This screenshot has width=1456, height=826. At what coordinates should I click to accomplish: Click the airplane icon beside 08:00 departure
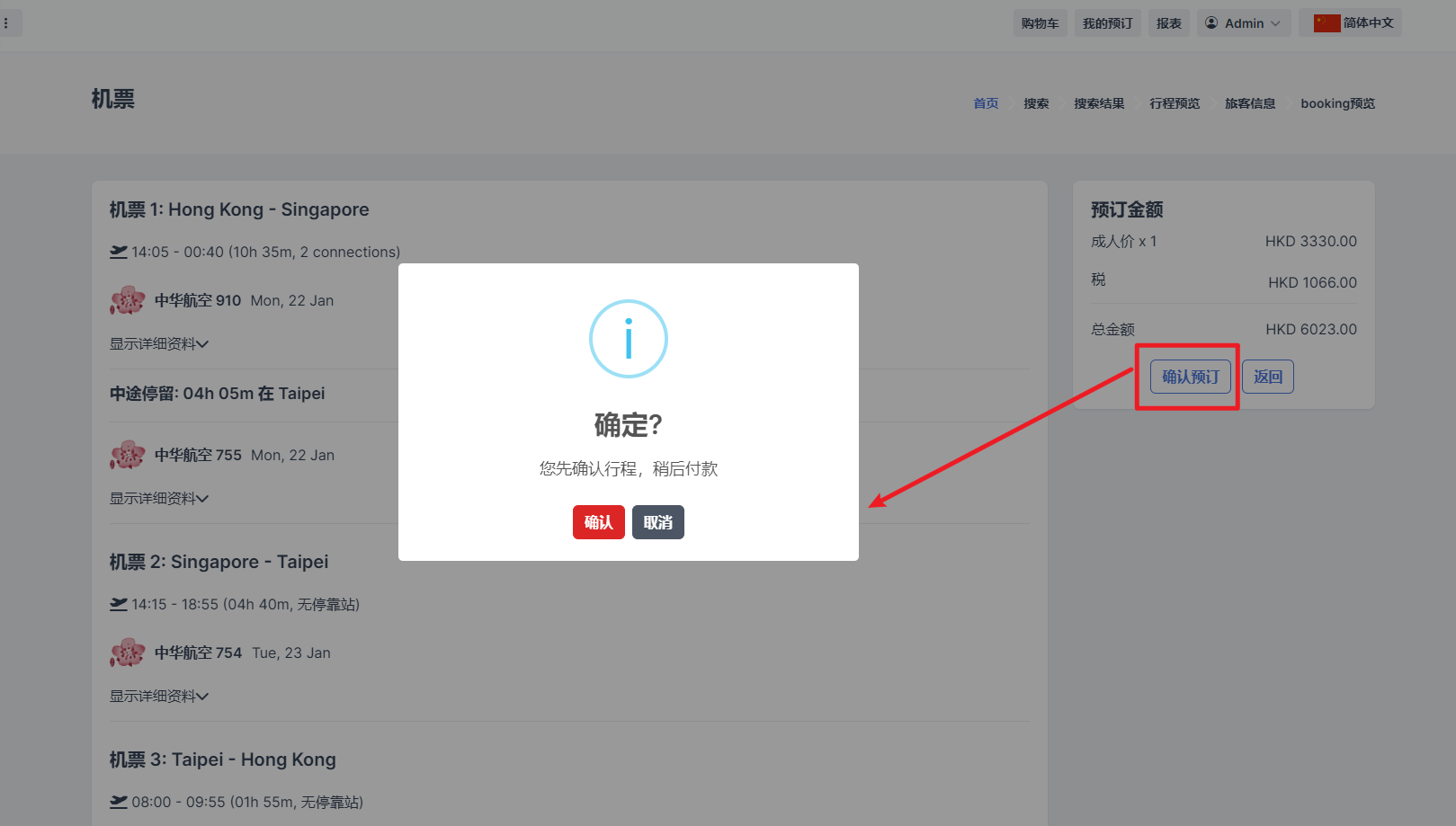coord(119,802)
